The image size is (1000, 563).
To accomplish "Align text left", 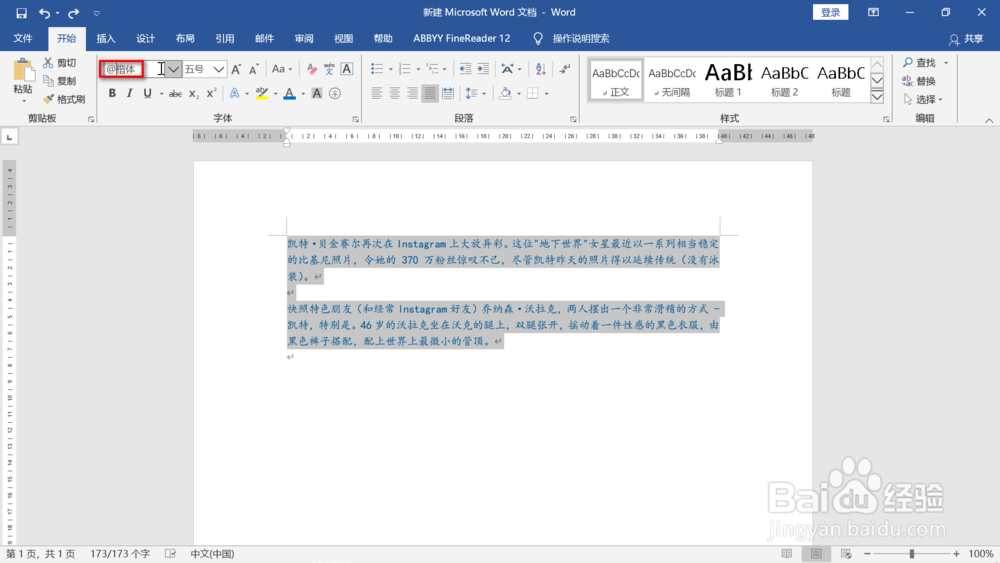I will pos(377,94).
